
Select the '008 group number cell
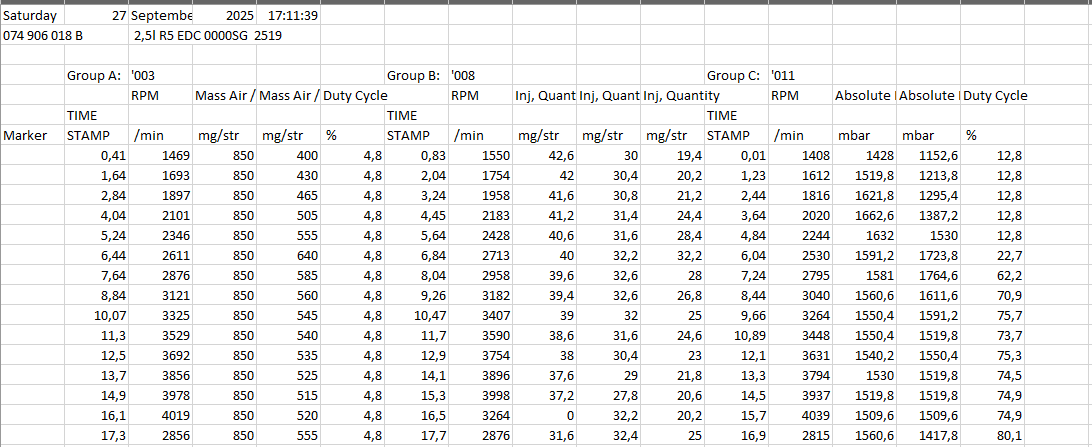point(480,75)
